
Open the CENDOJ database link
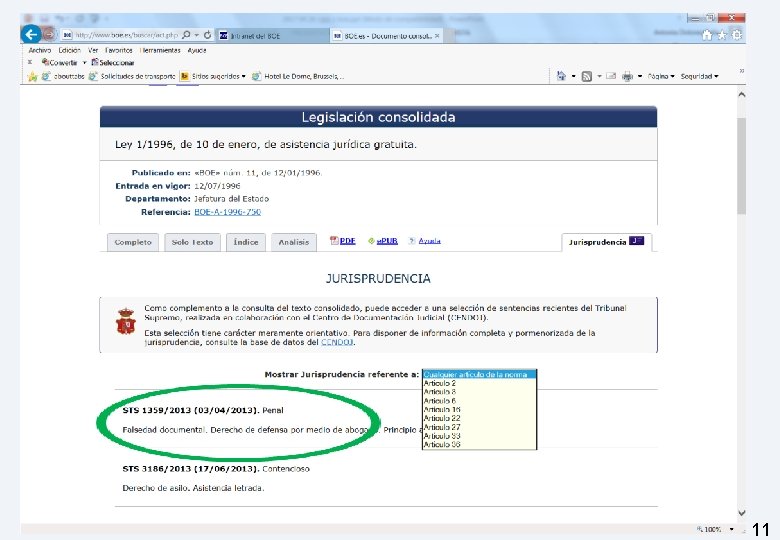tap(337, 342)
